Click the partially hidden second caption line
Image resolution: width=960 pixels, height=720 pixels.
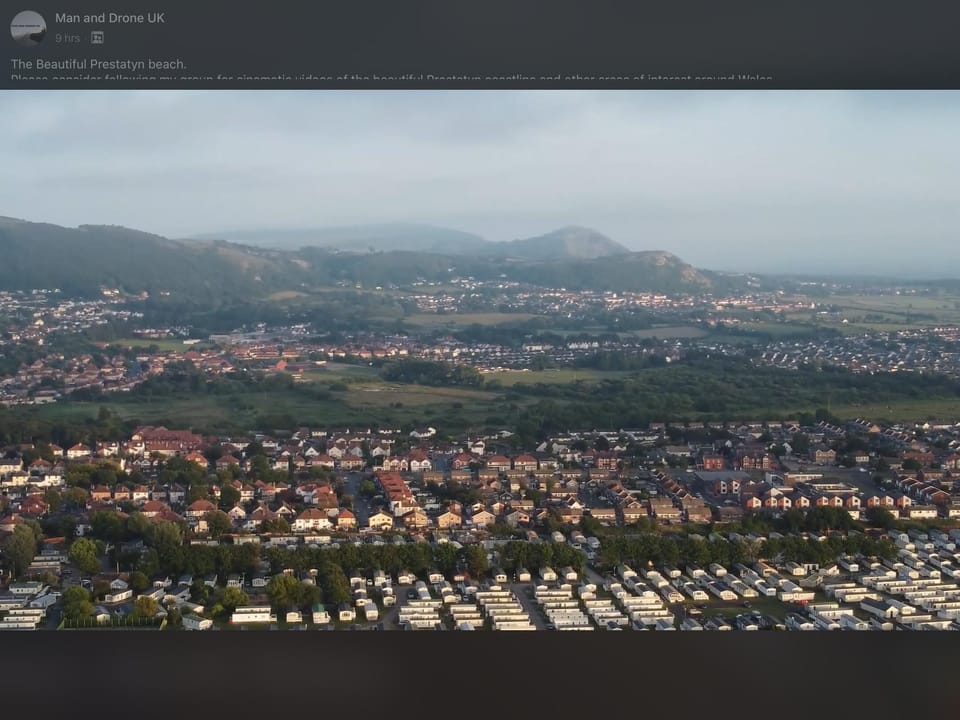(x=390, y=80)
